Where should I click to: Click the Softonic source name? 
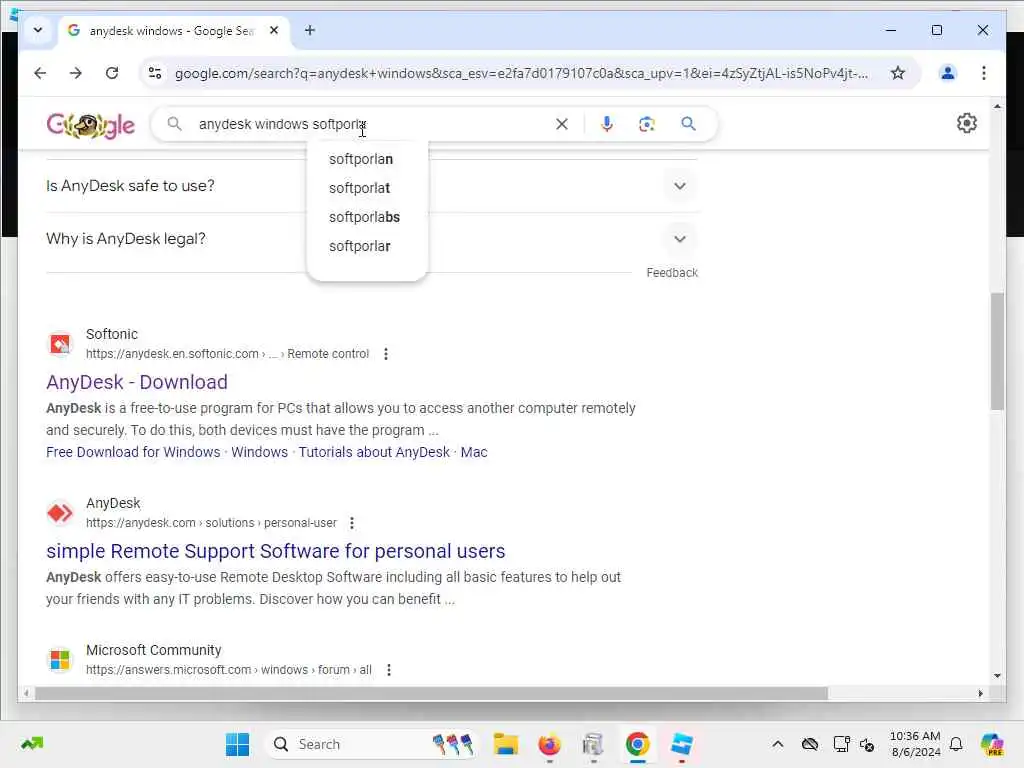click(112, 334)
